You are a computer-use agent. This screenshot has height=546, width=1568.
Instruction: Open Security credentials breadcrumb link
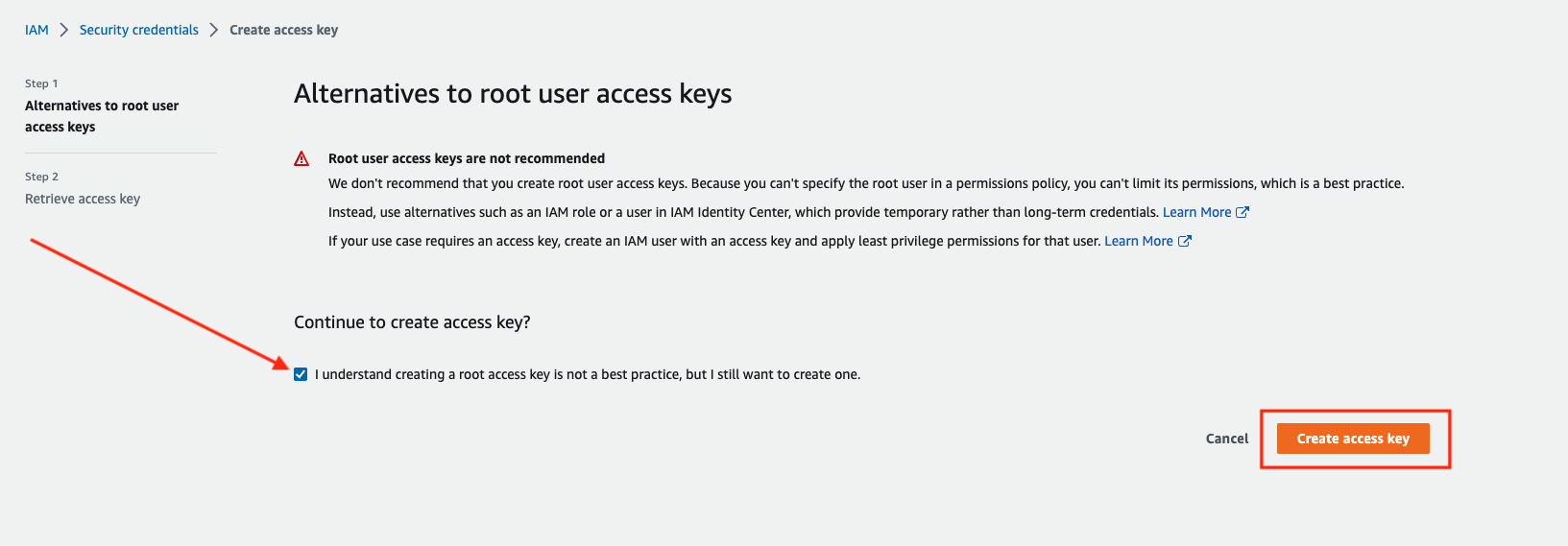[139, 30]
